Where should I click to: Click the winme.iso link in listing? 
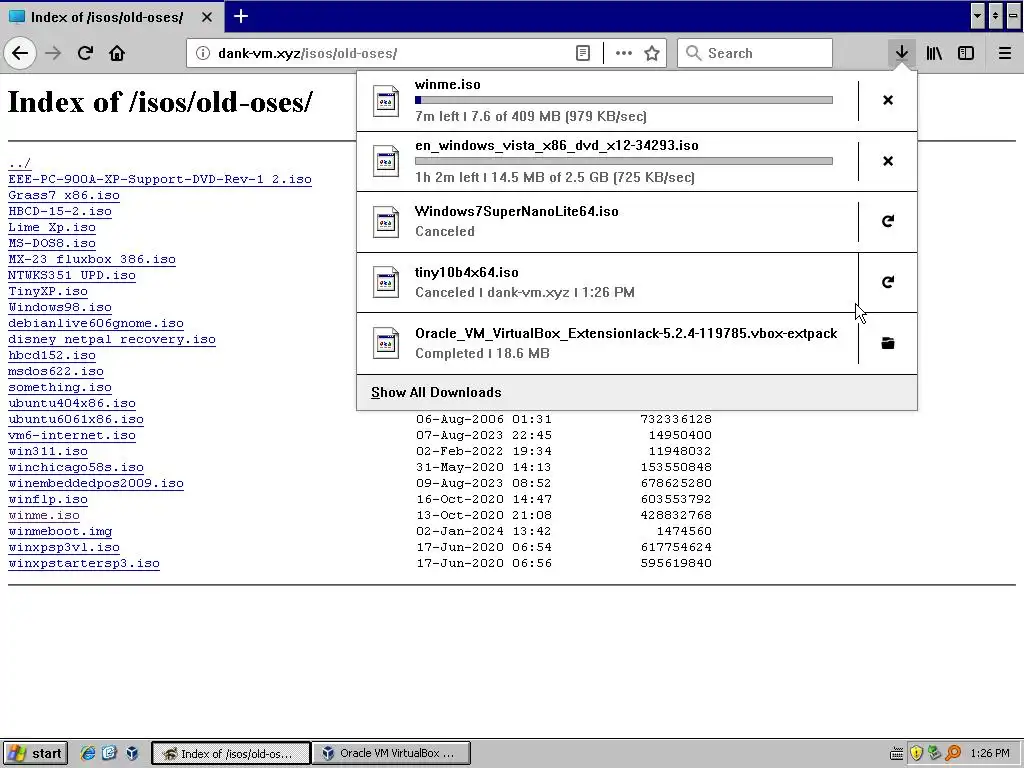click(x=44, y=515)
